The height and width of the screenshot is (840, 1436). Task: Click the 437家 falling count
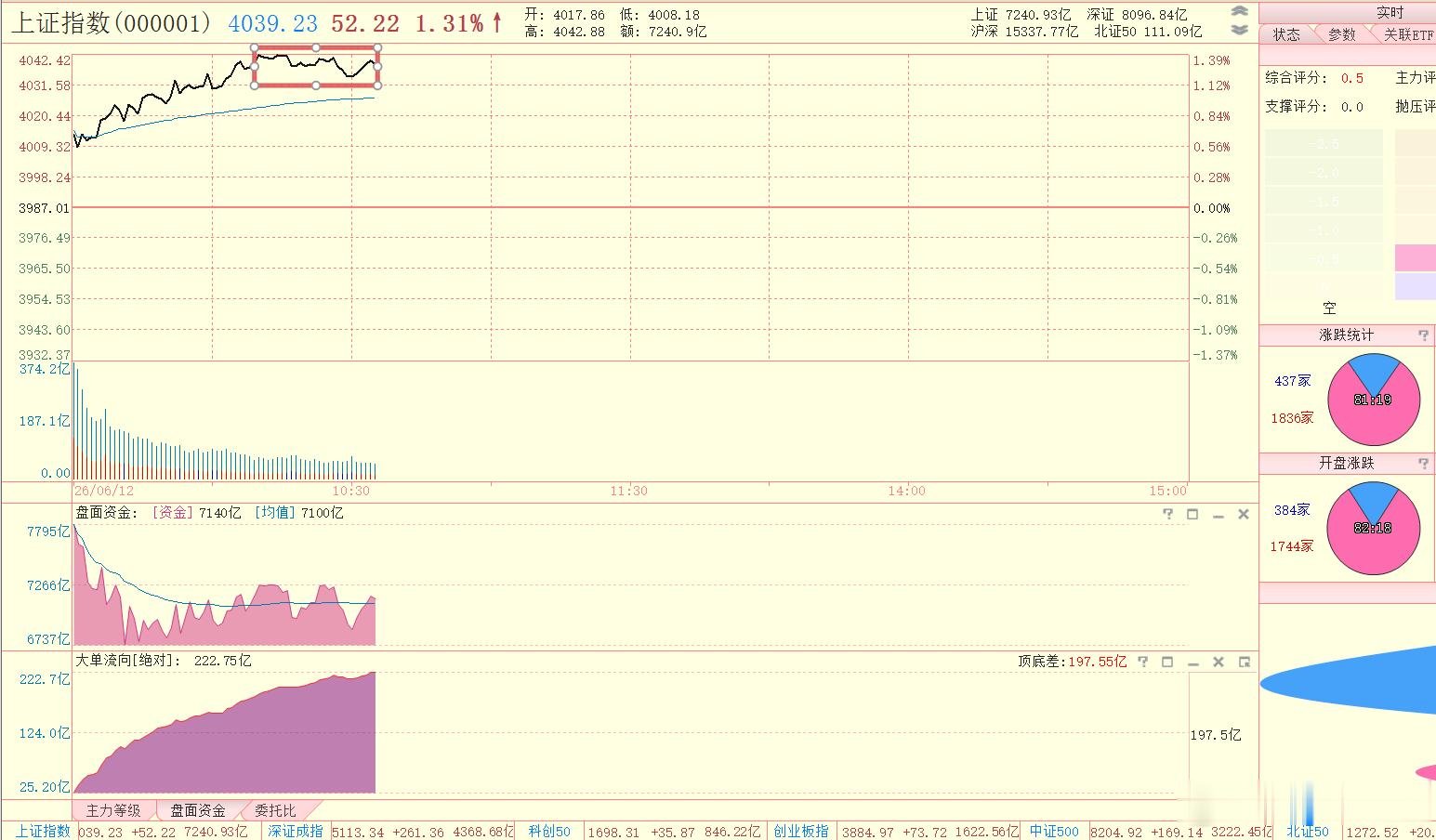point(1292,381)
